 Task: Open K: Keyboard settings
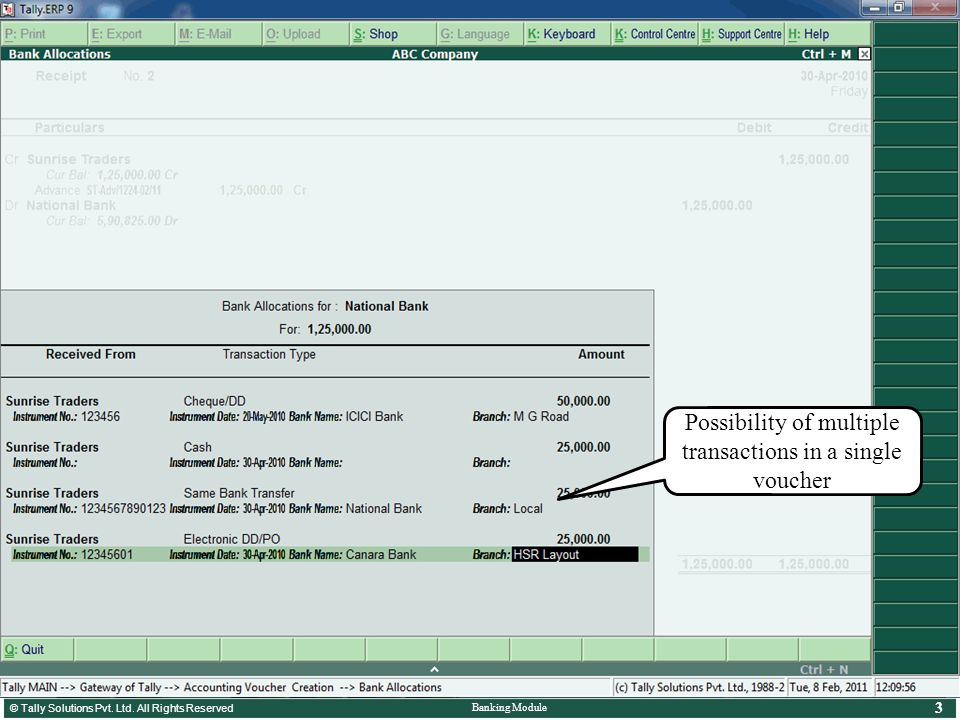[568, 34]
